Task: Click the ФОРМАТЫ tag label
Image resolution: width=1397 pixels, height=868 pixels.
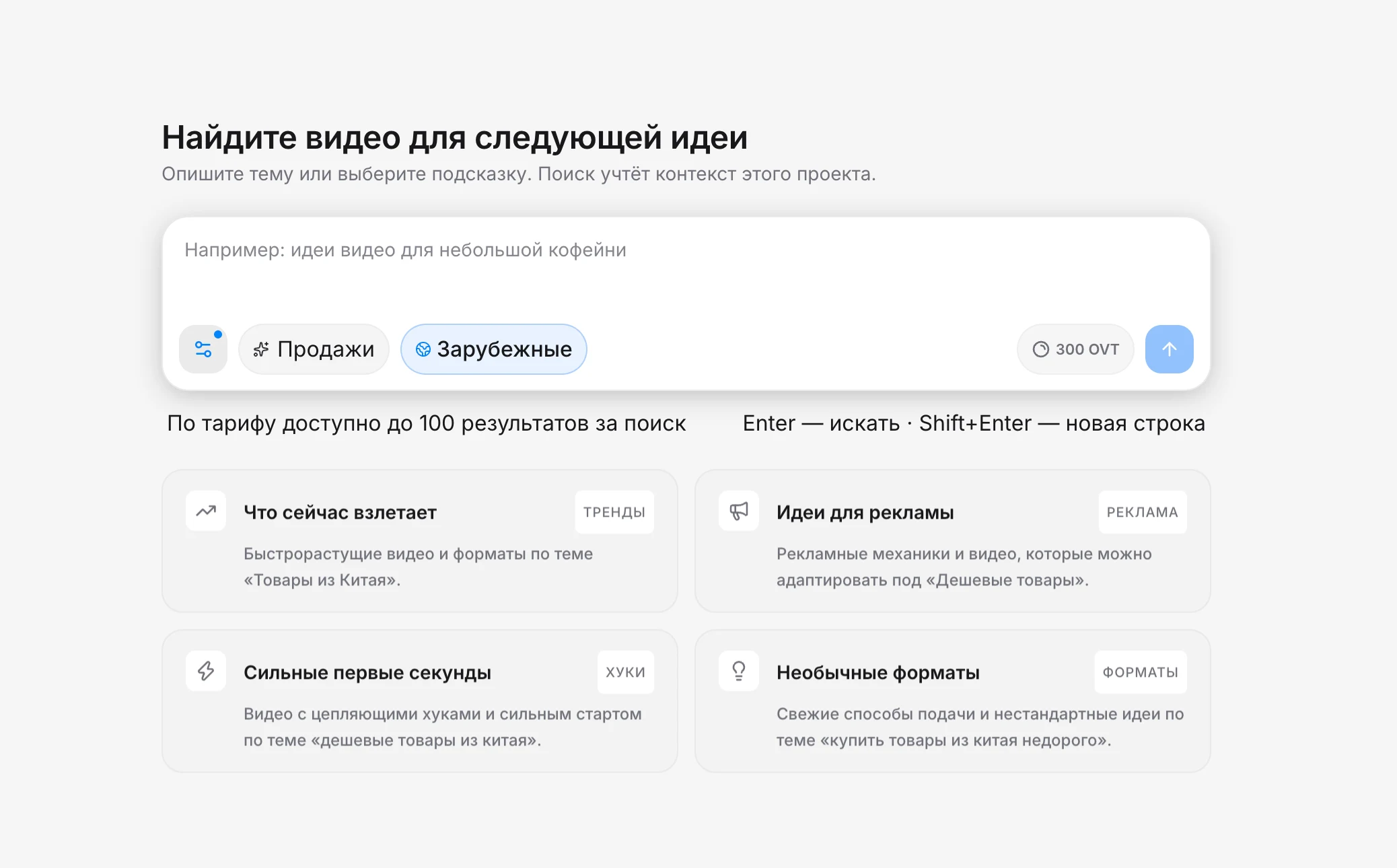Action: tap(1141, 672)
